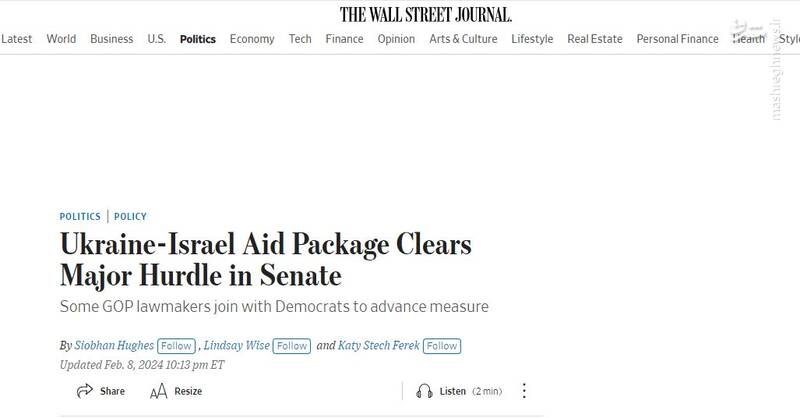Click the Share arrow icon

click(84, 391)
